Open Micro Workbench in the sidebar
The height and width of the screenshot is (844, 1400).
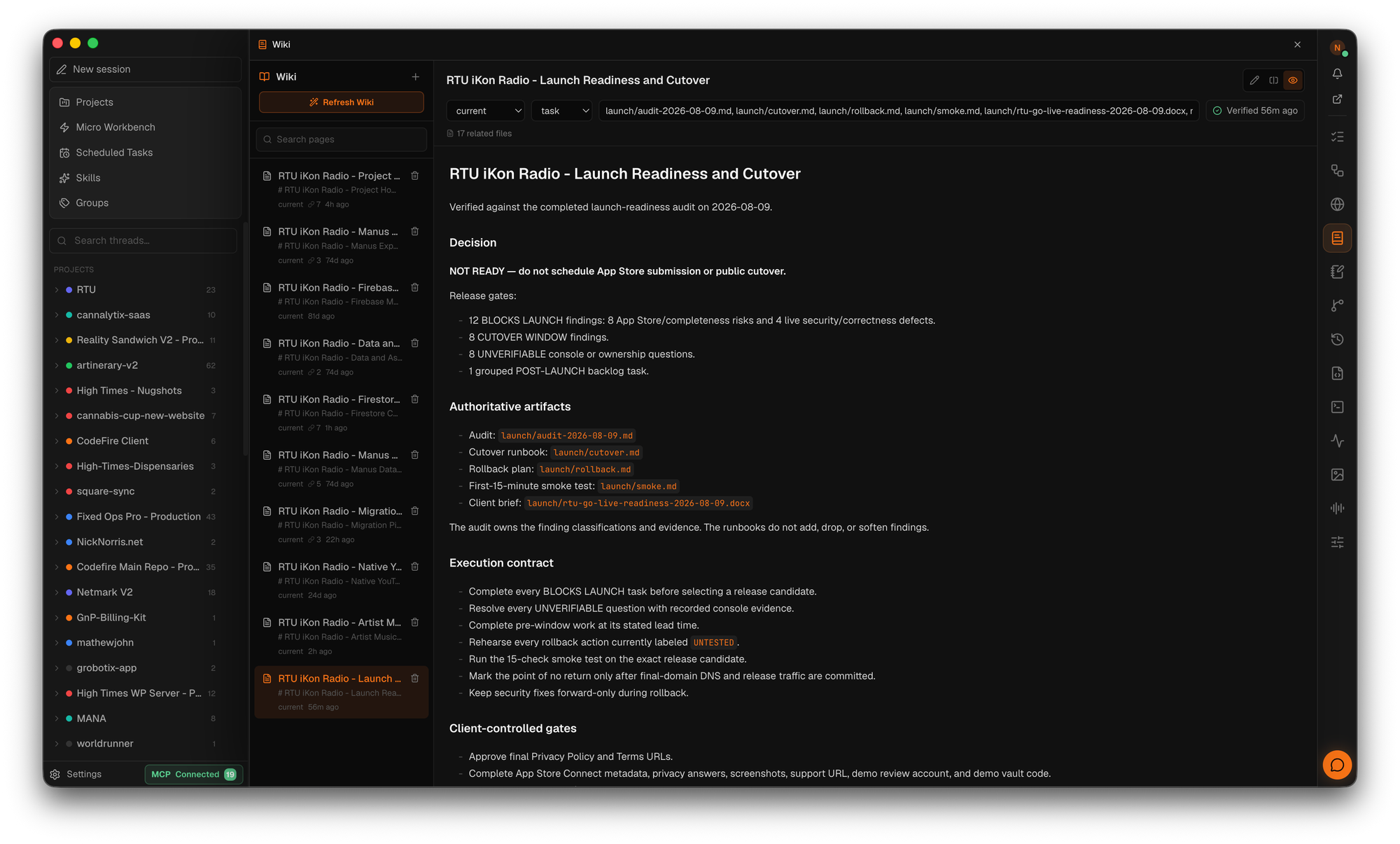[x=146, y=127]
